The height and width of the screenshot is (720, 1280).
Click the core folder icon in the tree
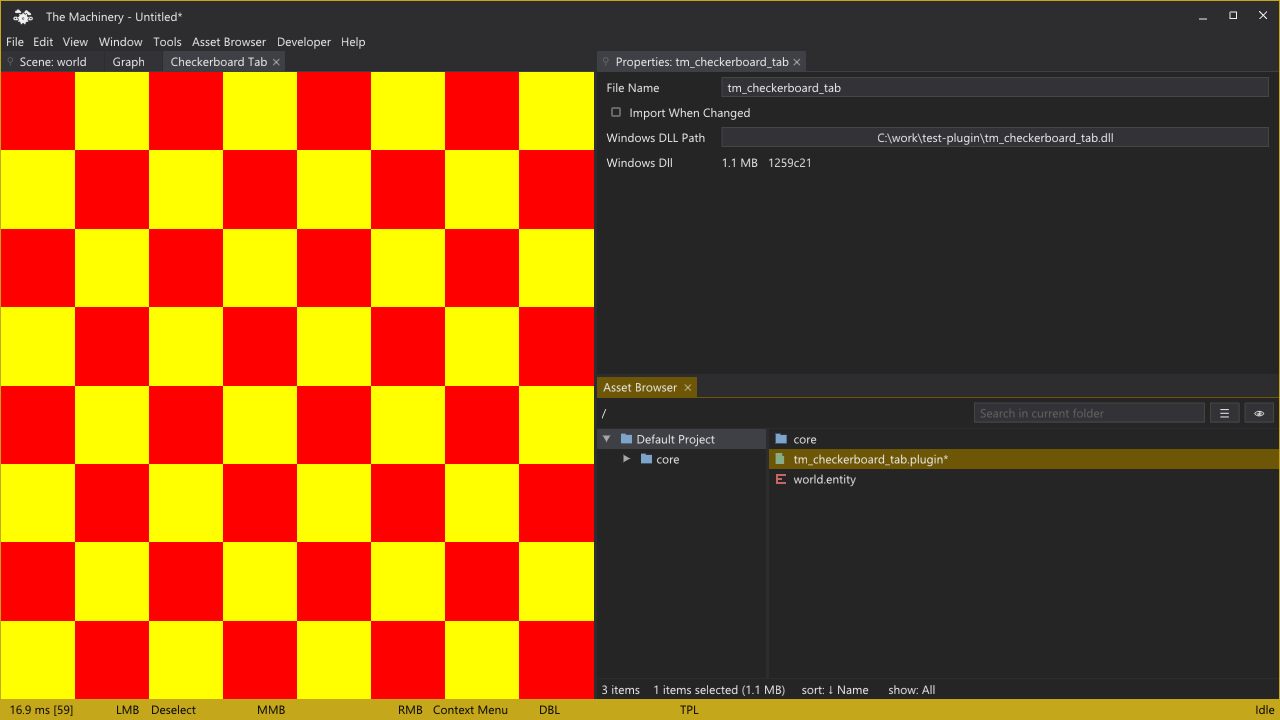pos(646,459)
